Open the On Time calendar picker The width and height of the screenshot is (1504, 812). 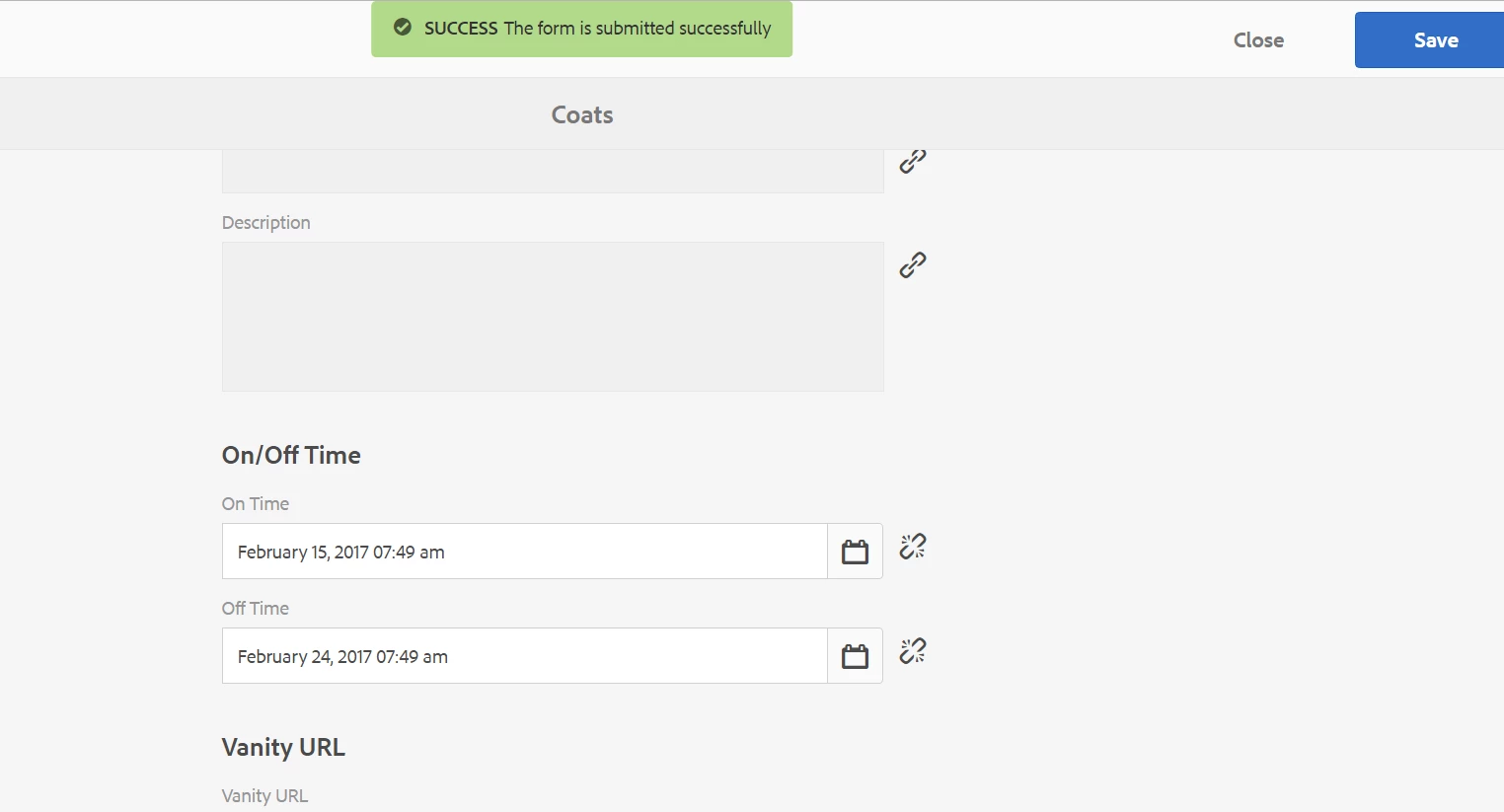[x=855, y=552]
